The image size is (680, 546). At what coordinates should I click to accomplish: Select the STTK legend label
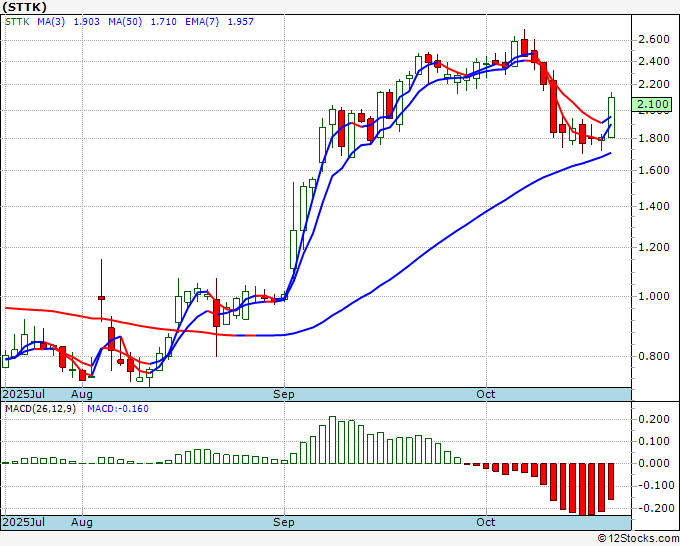[x=17, y=22]
